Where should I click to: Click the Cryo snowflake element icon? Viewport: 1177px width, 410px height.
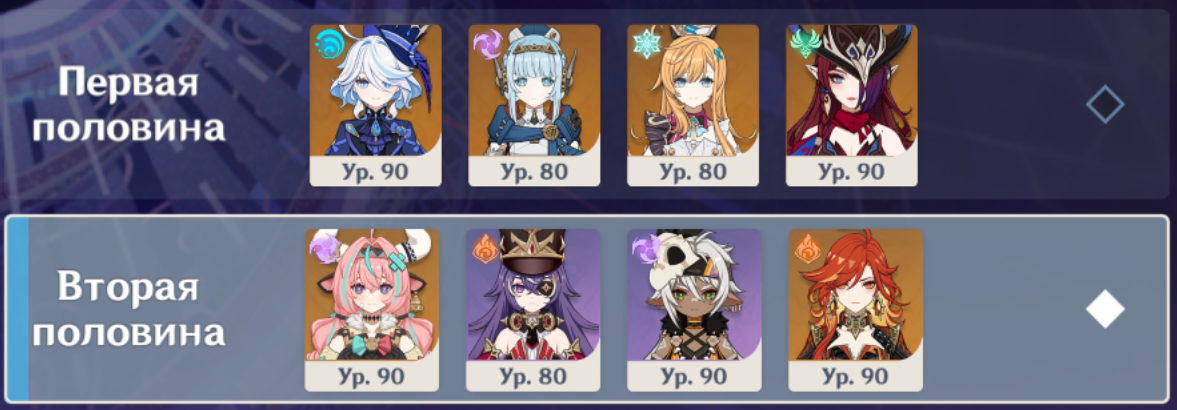pyautogui.click(x=646, y=44)
